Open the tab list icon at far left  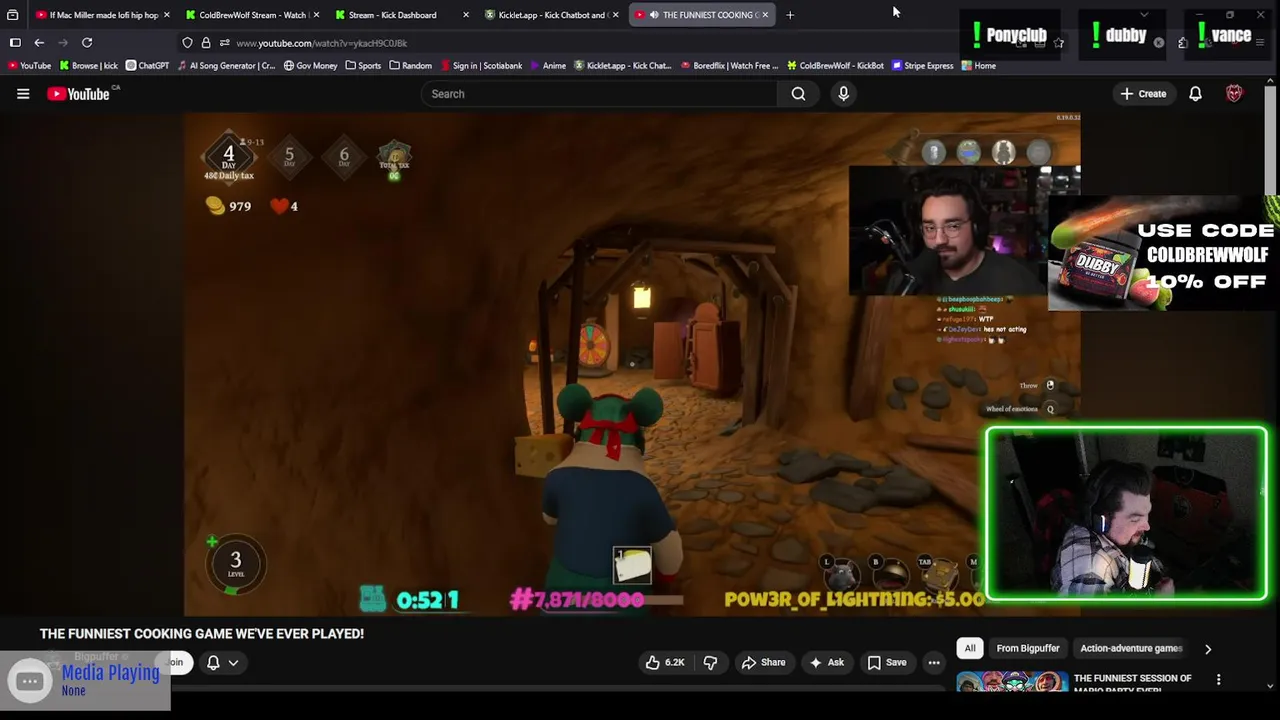[x=12, y=15]
